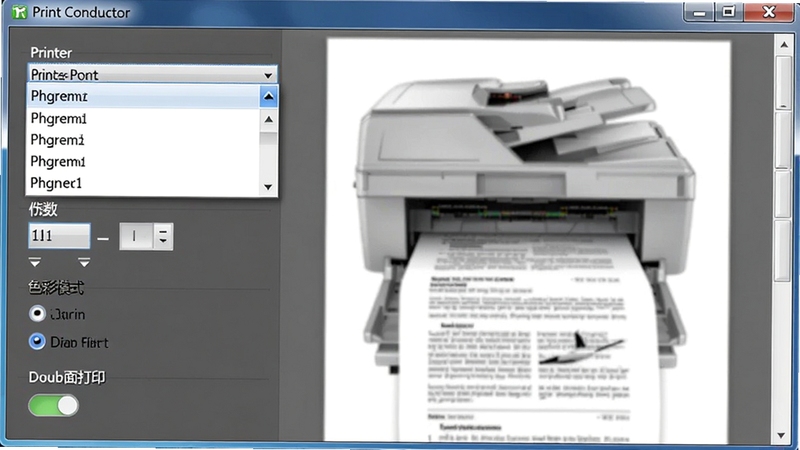This screenshot has height=450, width=800.
Task: Select the Diao Fiart radio button
Action: point(37,341)
